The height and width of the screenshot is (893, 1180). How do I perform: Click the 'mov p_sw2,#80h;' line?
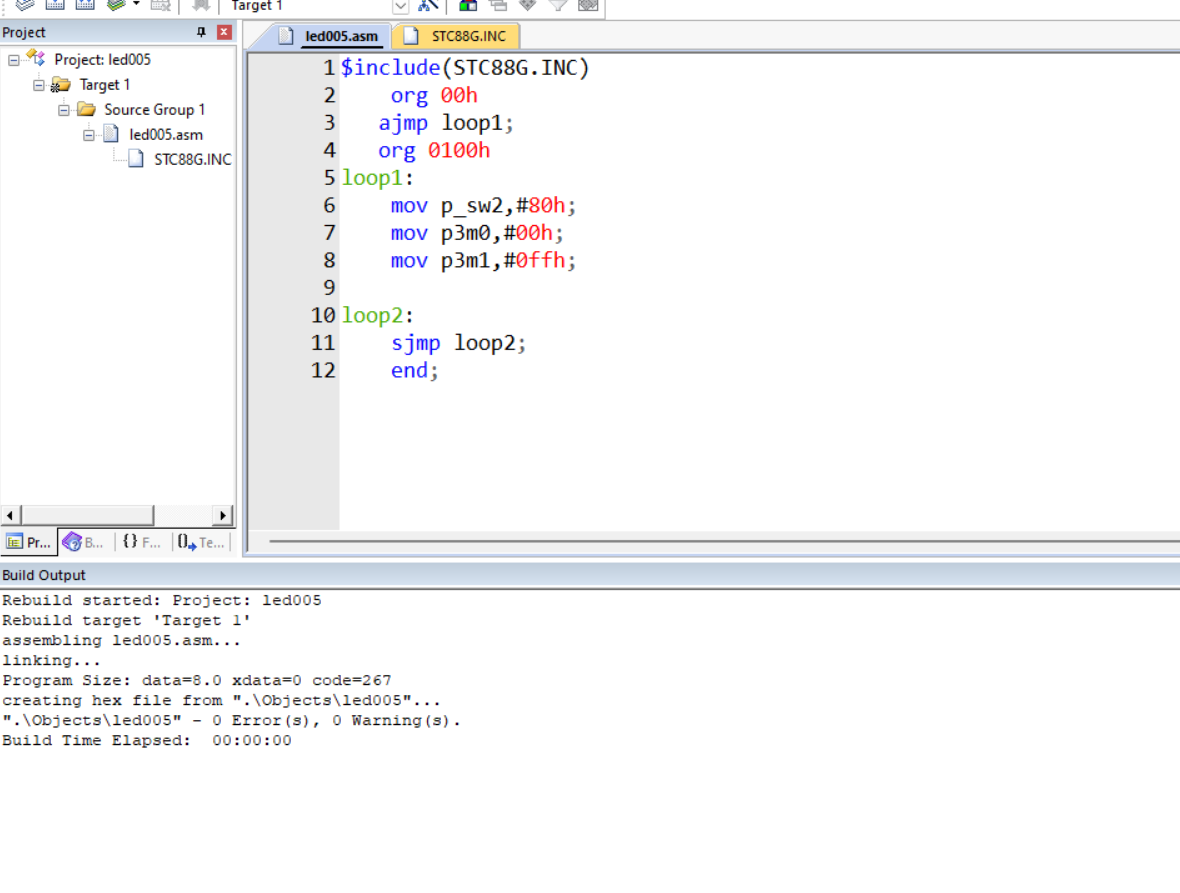[483, 205]
